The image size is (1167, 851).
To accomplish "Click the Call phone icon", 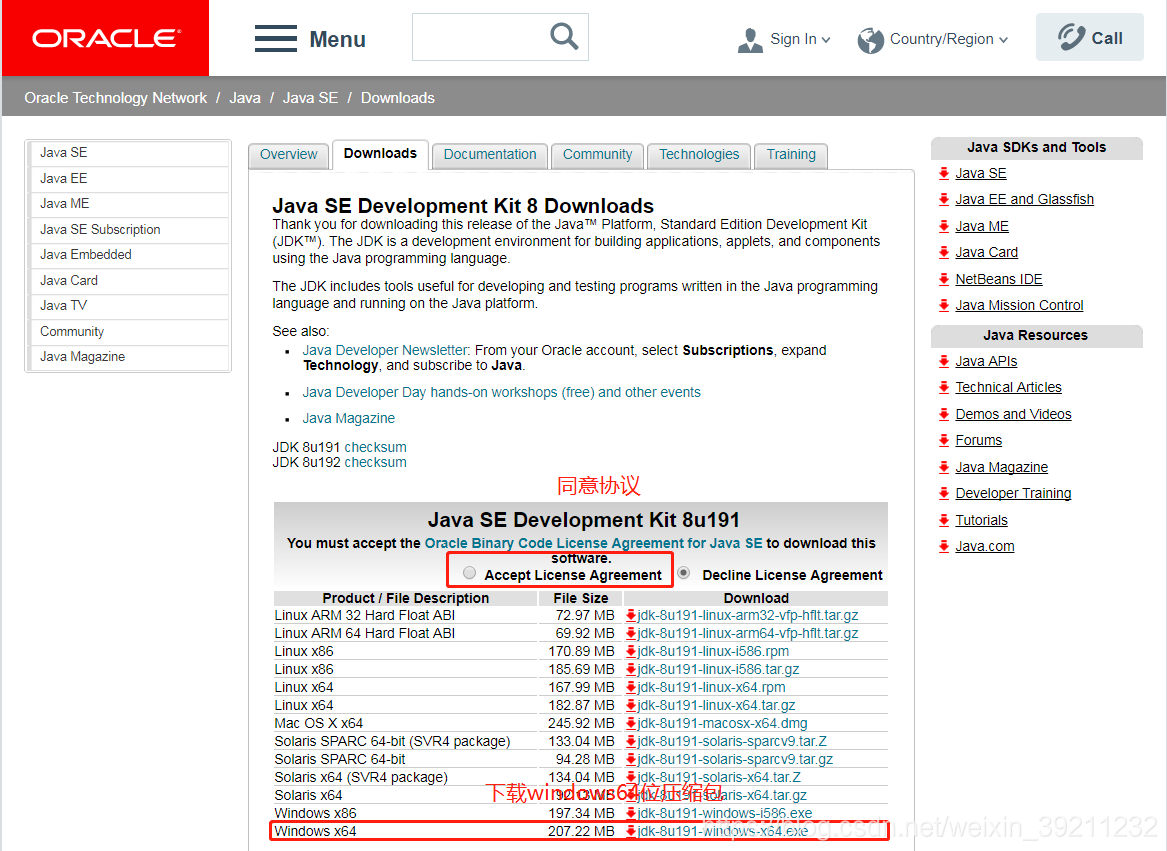I will coord(1072,37).
